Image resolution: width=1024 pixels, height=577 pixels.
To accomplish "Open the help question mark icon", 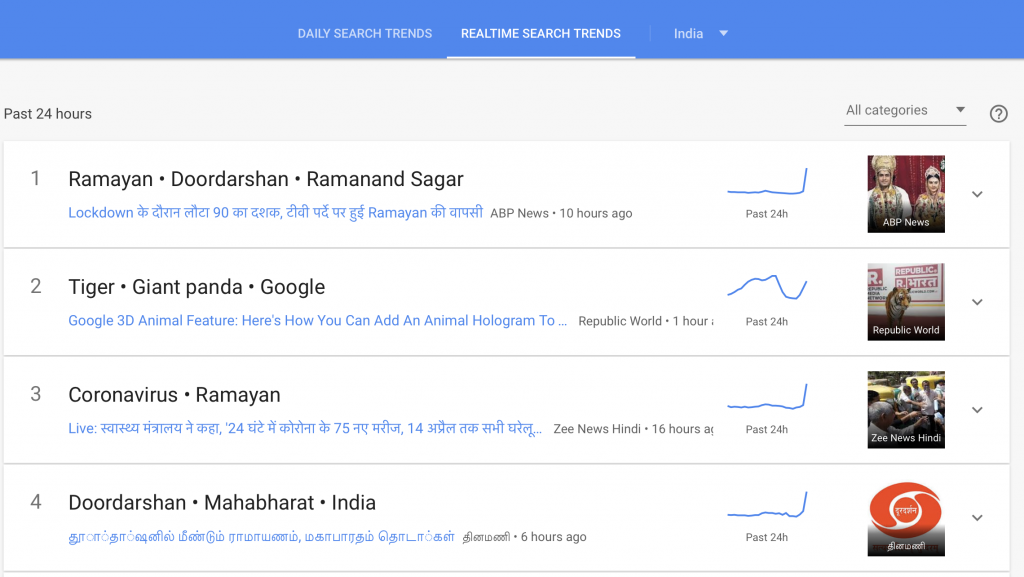I will pos(998,114).
